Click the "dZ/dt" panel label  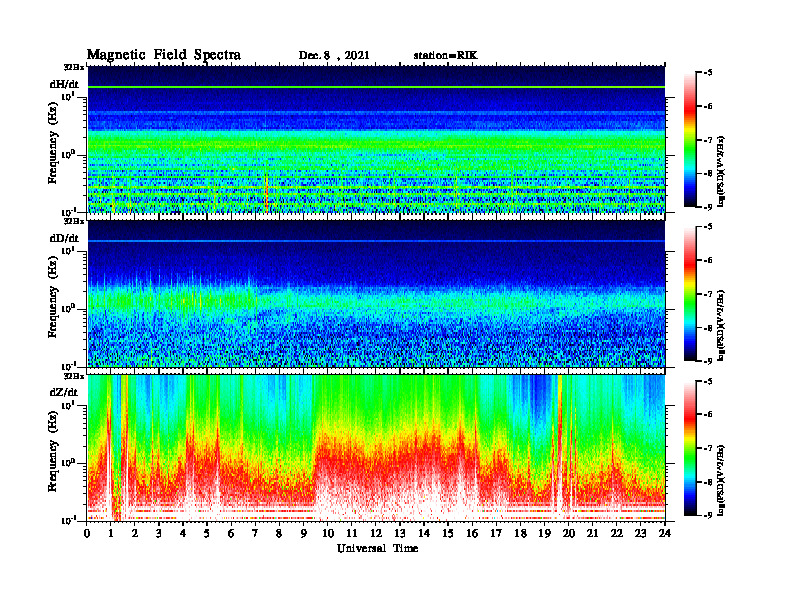[64, 392]
